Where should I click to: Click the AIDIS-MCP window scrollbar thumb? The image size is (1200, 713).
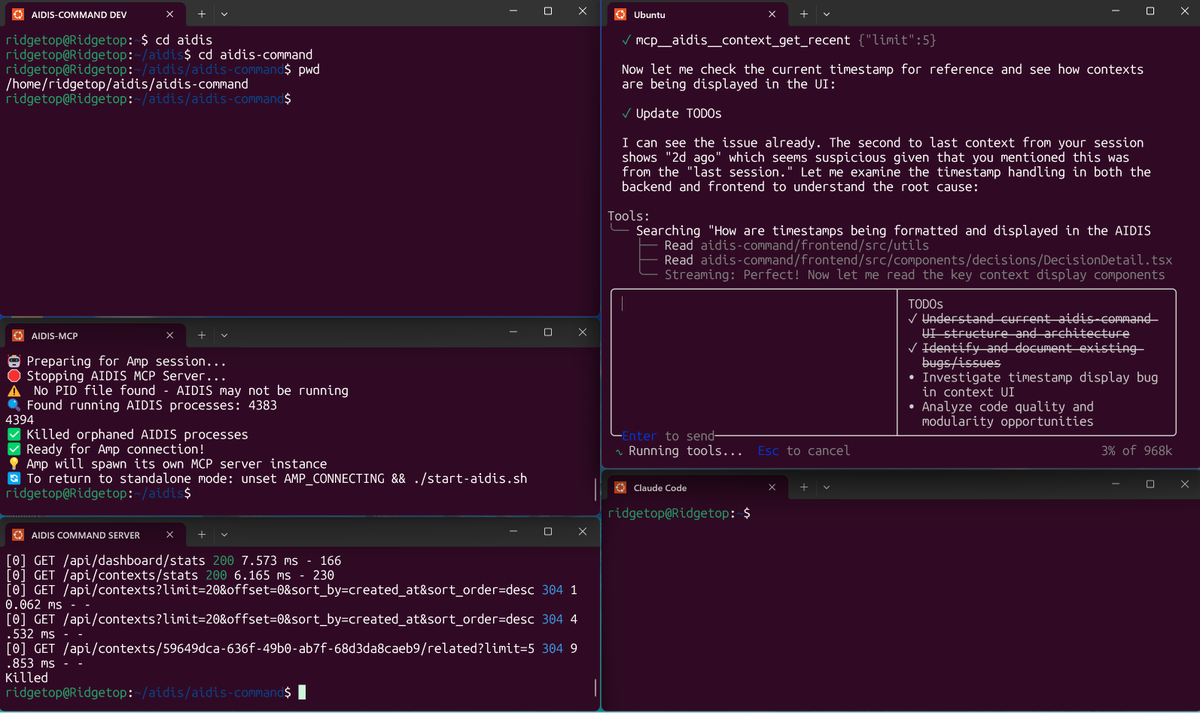[x=595, y=489]
